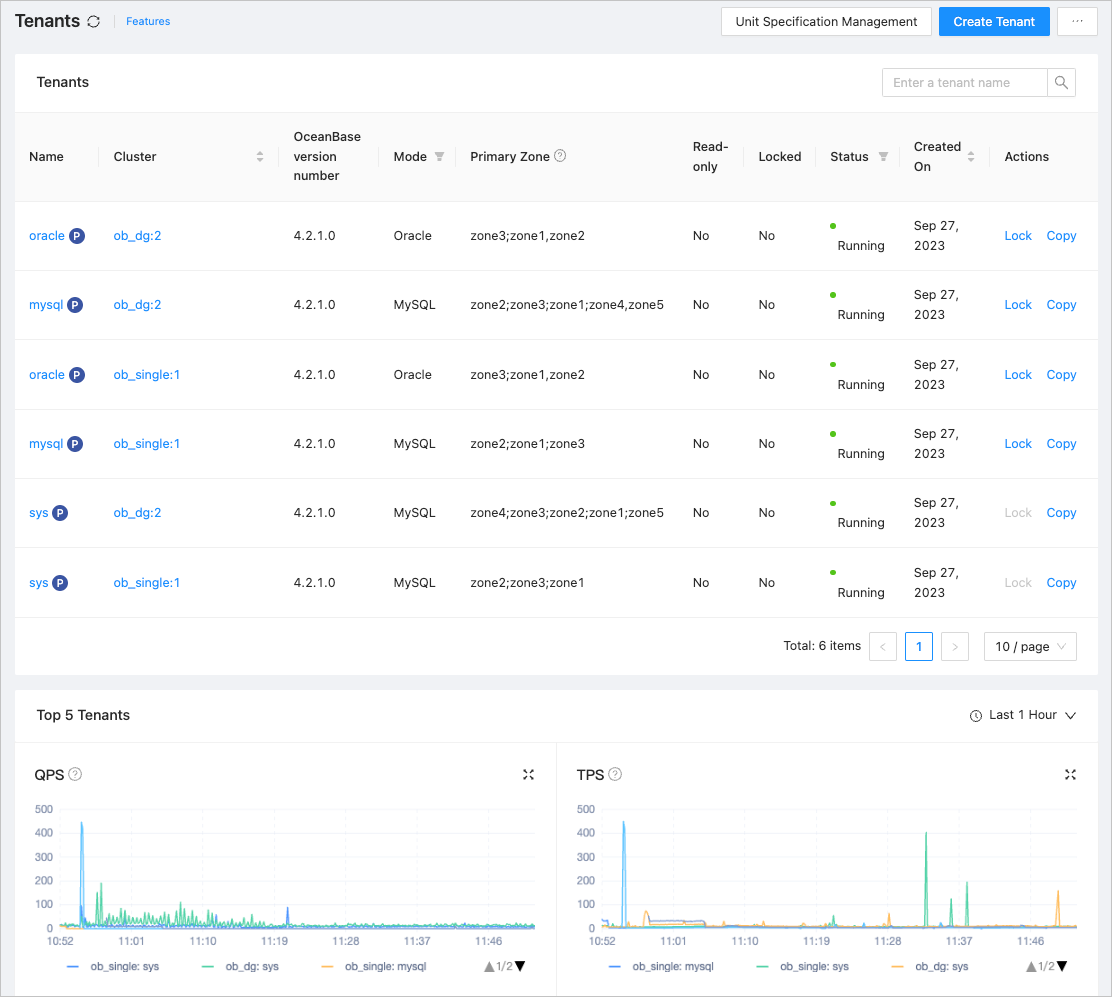Open the Status column filter icon
The width and height of the screenshot is (1112, 997).
click(883, 157)
